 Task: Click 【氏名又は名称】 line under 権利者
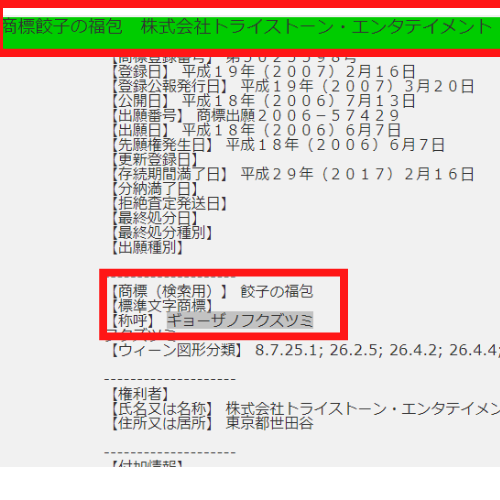(x=305, y=409)
